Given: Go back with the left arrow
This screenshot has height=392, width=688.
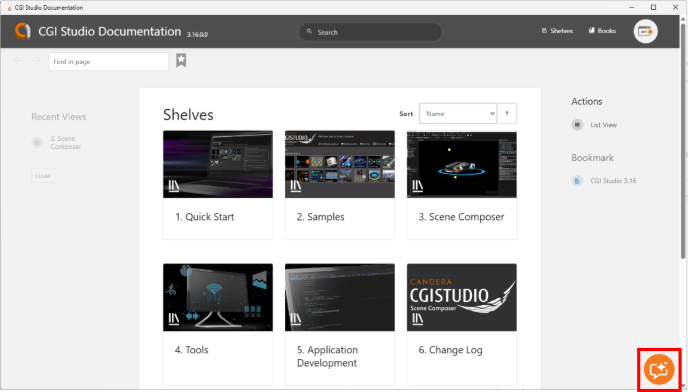Looking at the screenshot, I should click(x=18, y=61).
